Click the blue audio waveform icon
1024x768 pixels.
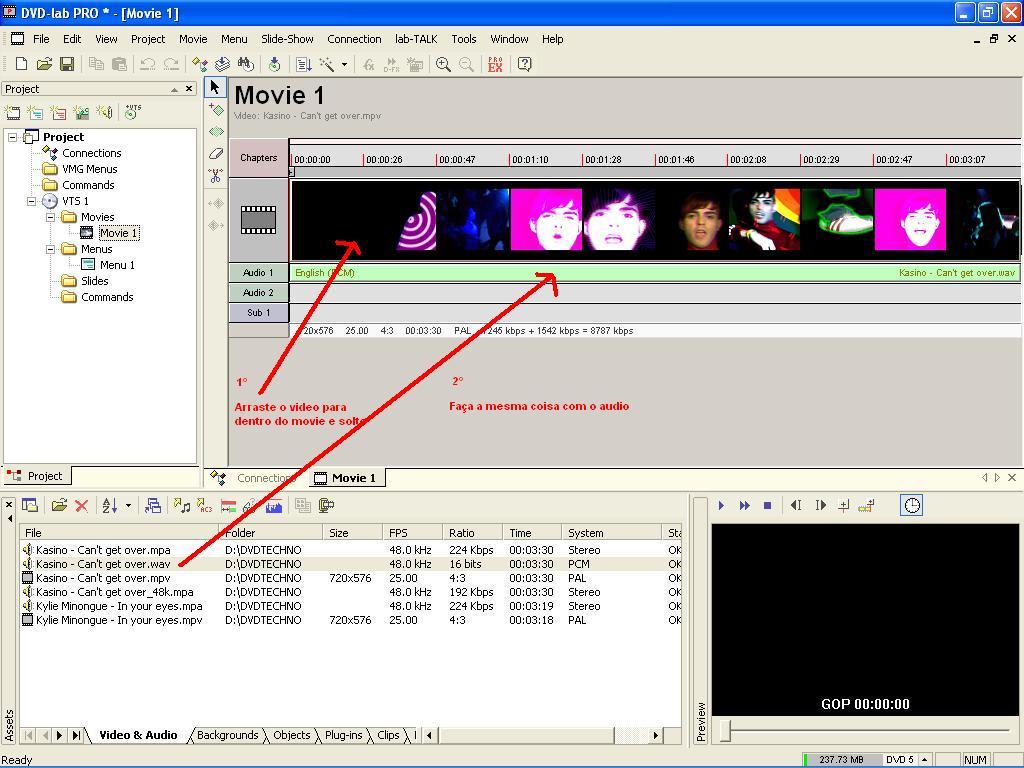[274, 505]
